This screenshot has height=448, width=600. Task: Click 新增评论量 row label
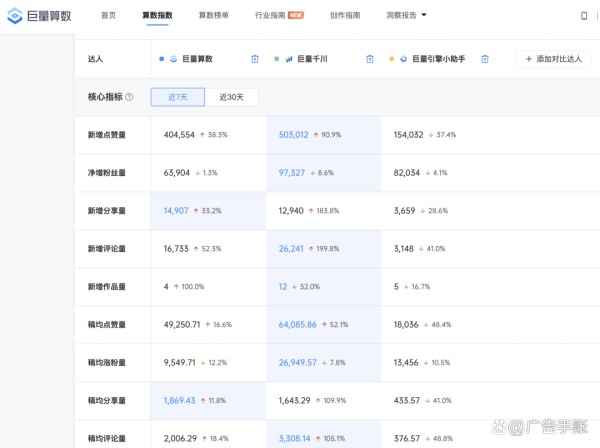point(107,249)
